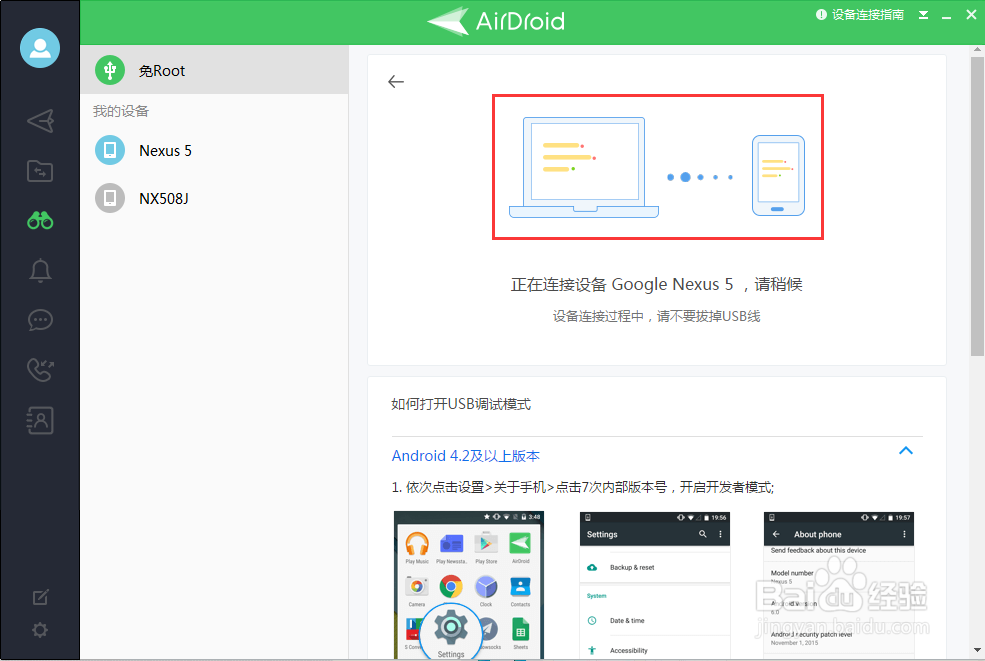Viewport: 985px width, 661px height.
Task: Click the Android 4.2及以上版本 heading
Action: pyautogui.click(x=465, y=456)
